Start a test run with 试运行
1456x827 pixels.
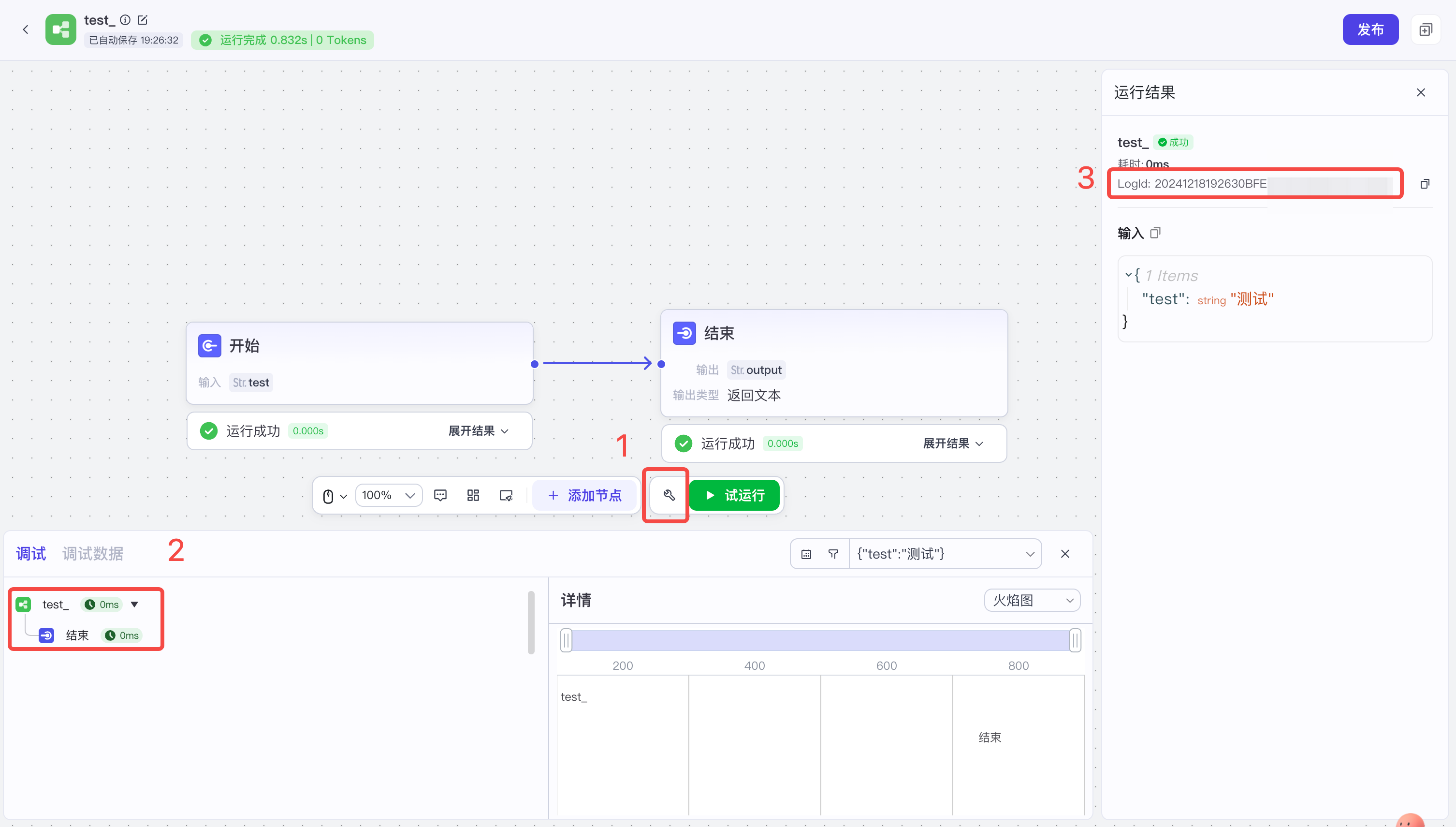(x=735, y=495)
